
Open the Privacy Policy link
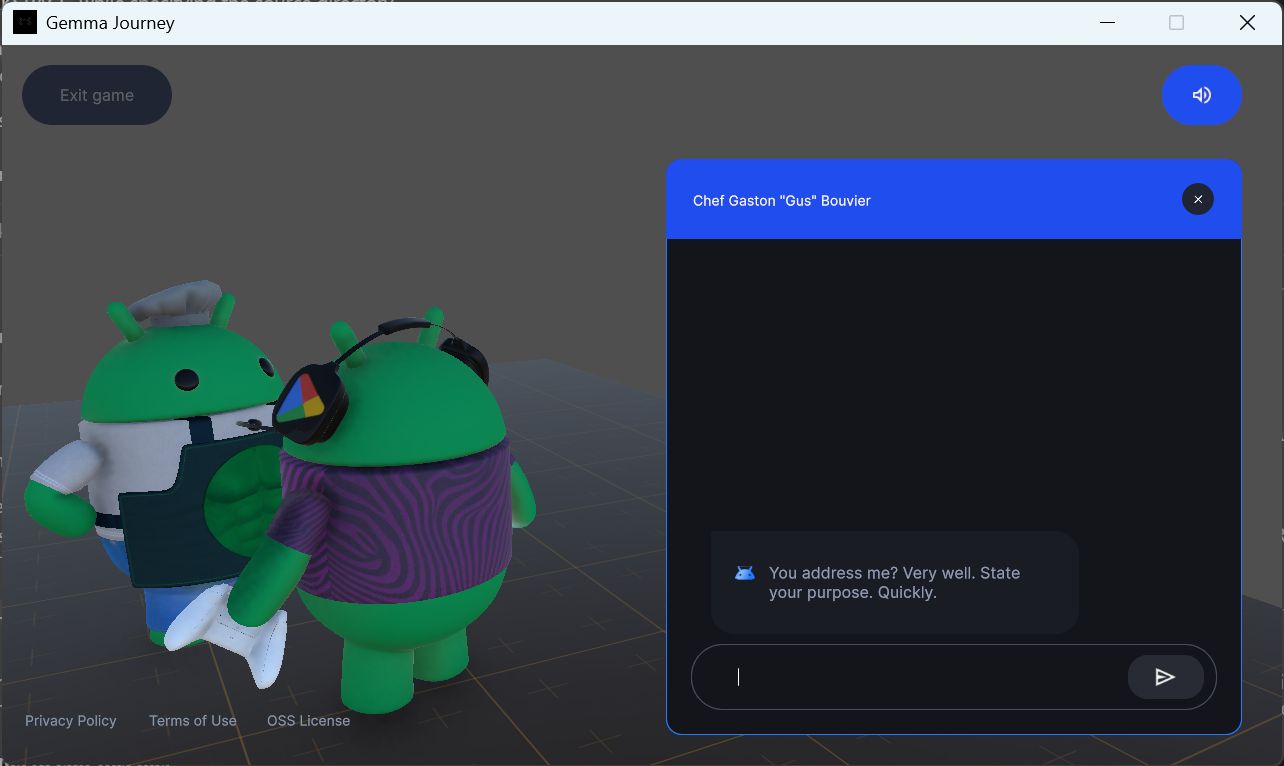pos(71,720)
